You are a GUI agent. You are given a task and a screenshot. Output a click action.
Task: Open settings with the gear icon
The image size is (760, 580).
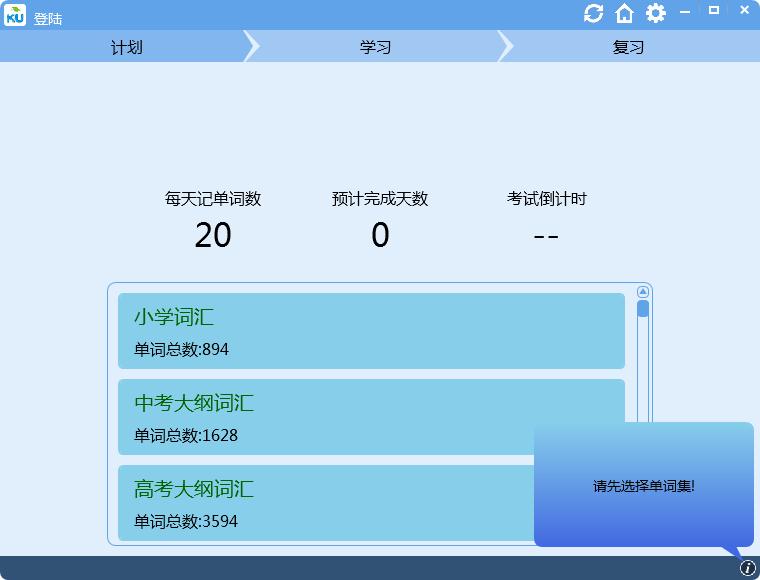click(655, 13)
